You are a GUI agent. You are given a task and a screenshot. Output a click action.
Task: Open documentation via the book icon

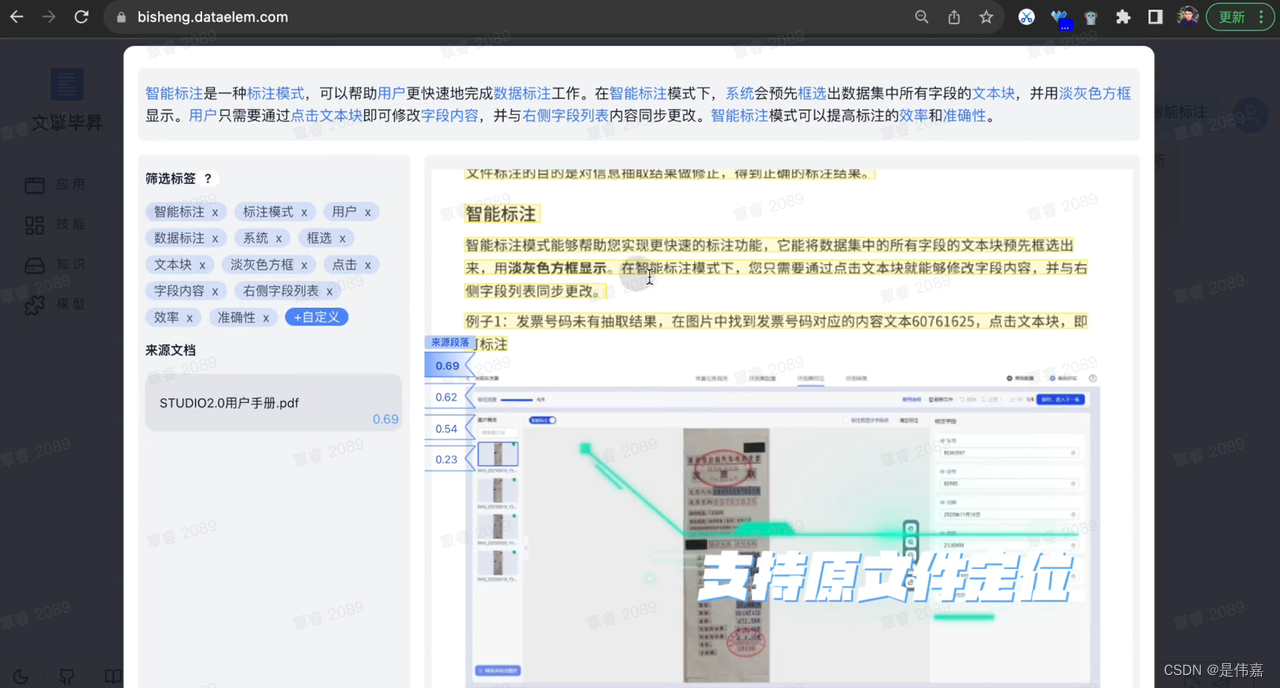point(113,678)
